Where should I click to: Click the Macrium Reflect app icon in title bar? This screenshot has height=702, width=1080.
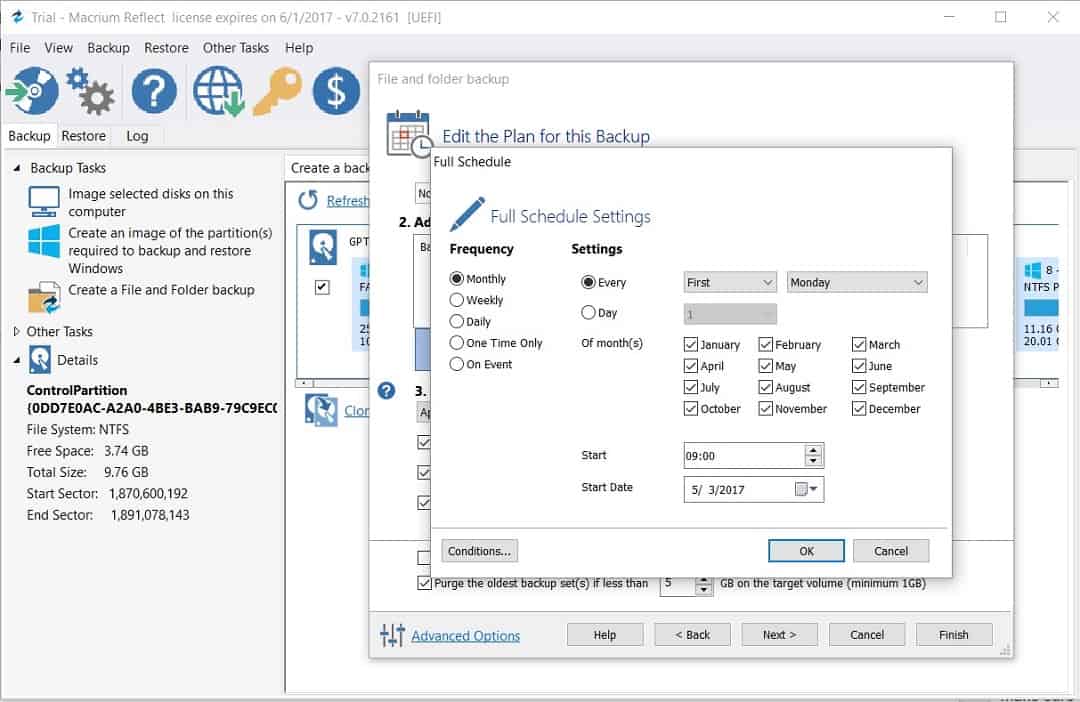click(17, 17)
